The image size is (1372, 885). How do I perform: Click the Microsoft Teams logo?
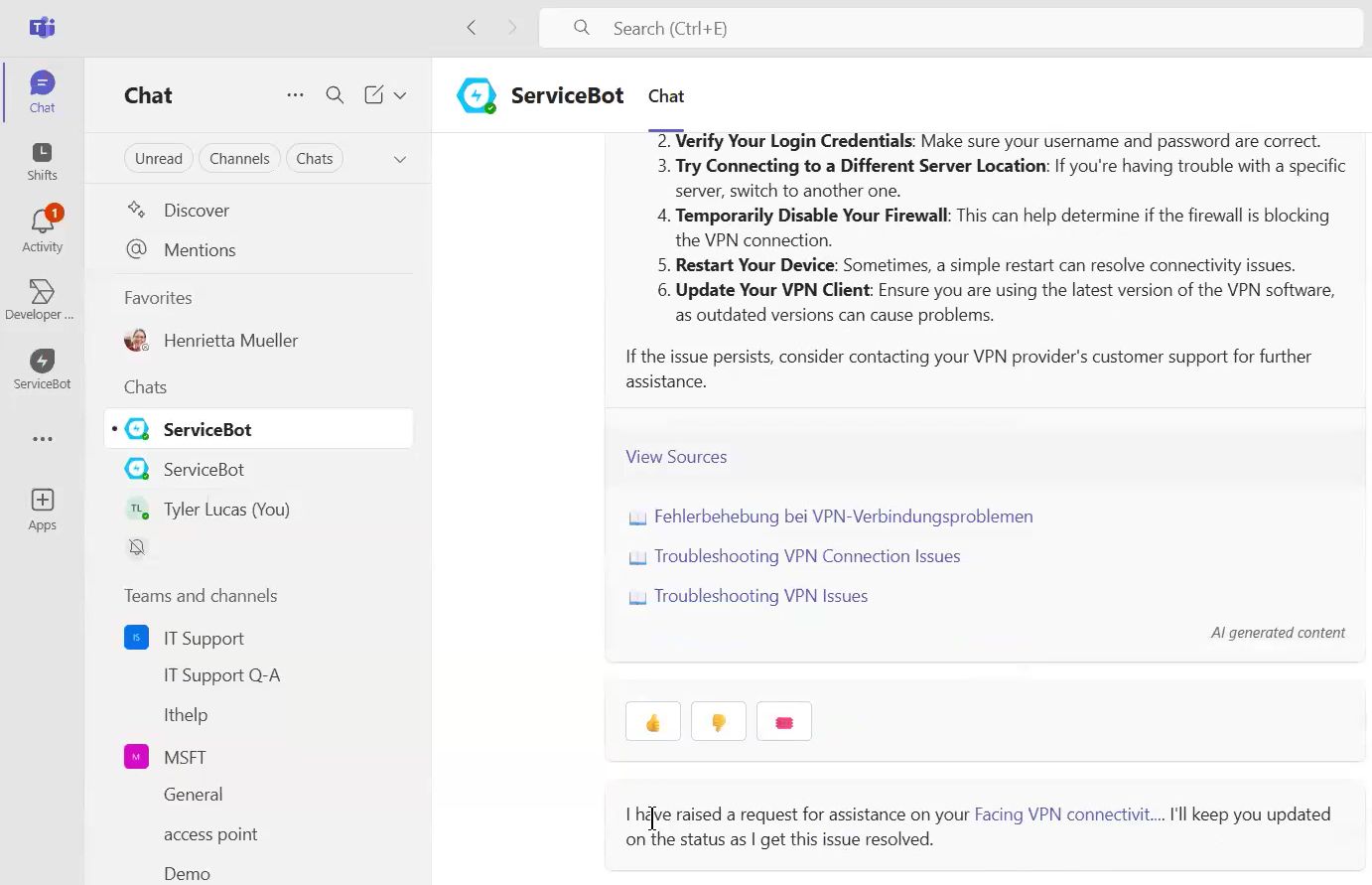(42, 28)
